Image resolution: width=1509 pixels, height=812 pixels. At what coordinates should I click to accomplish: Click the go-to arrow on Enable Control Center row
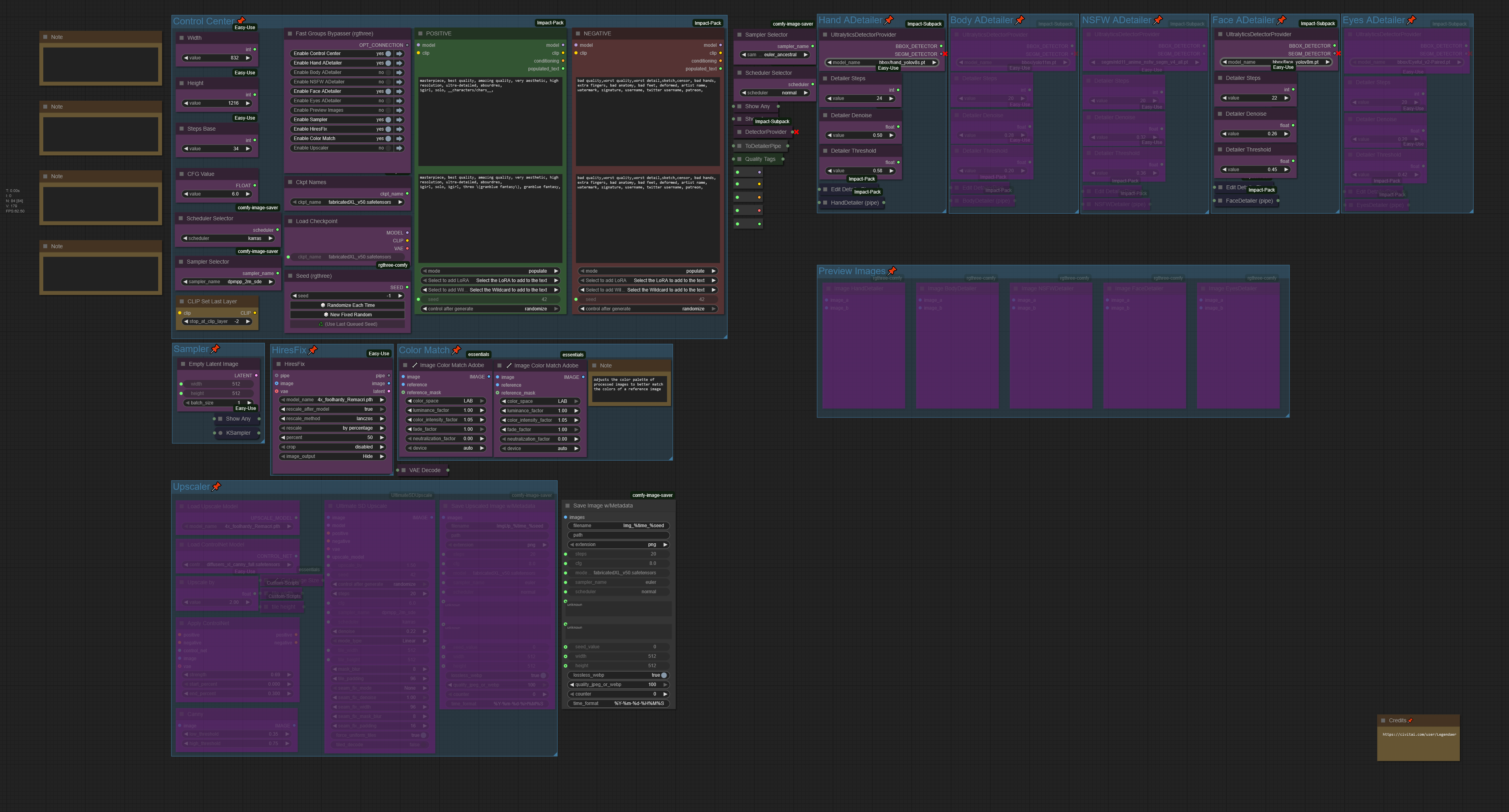399,54
